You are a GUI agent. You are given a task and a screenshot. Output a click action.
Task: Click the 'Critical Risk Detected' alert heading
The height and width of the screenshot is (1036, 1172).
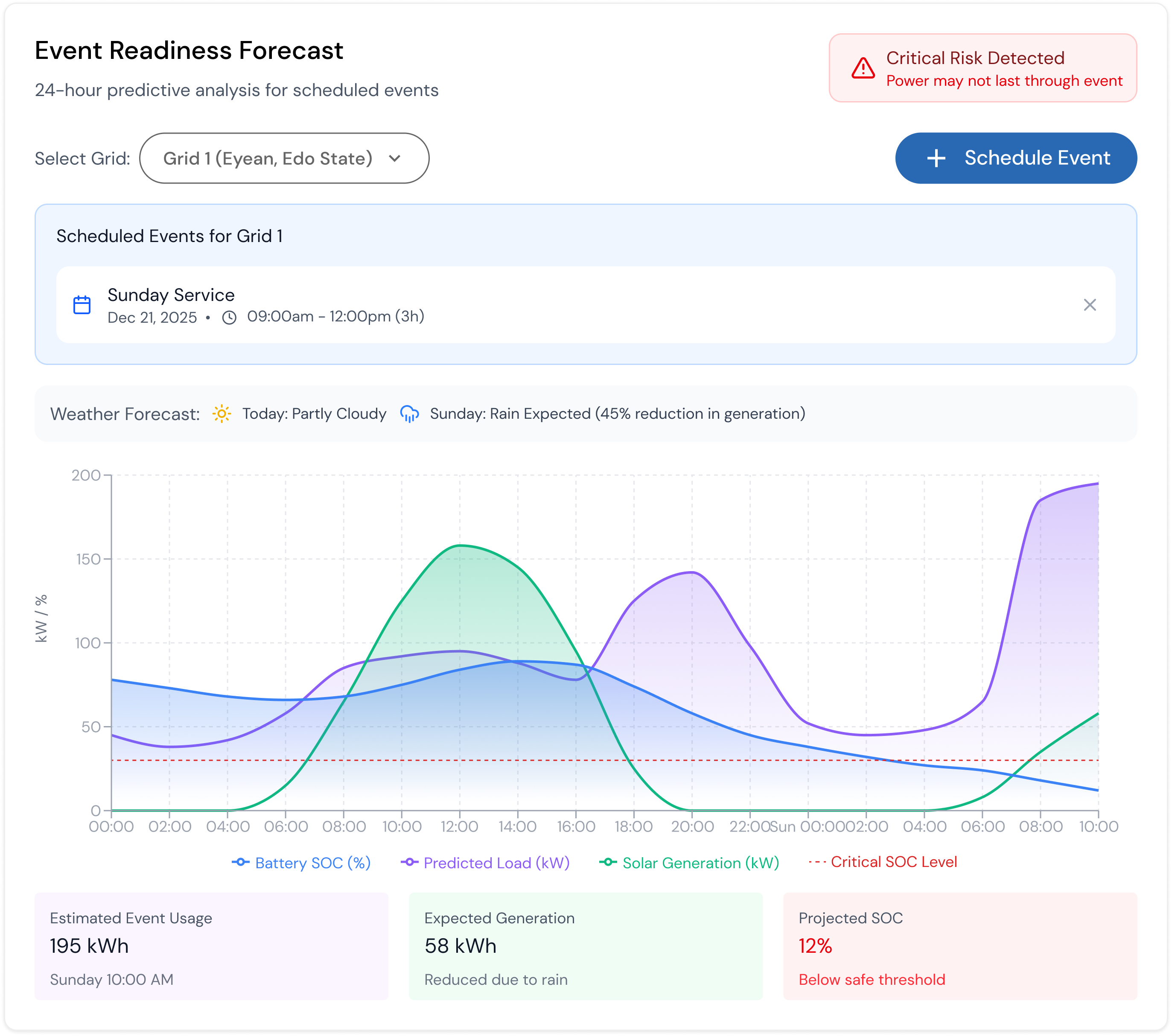point(975,58)
